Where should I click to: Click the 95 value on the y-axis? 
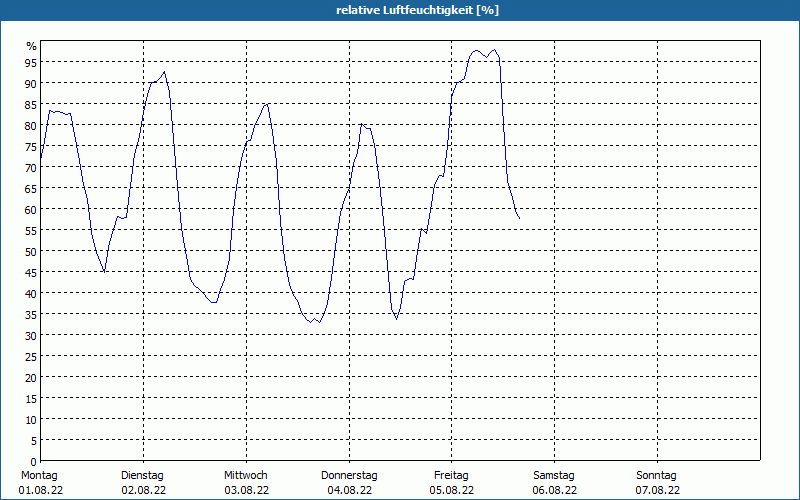[x=31, y=62]
